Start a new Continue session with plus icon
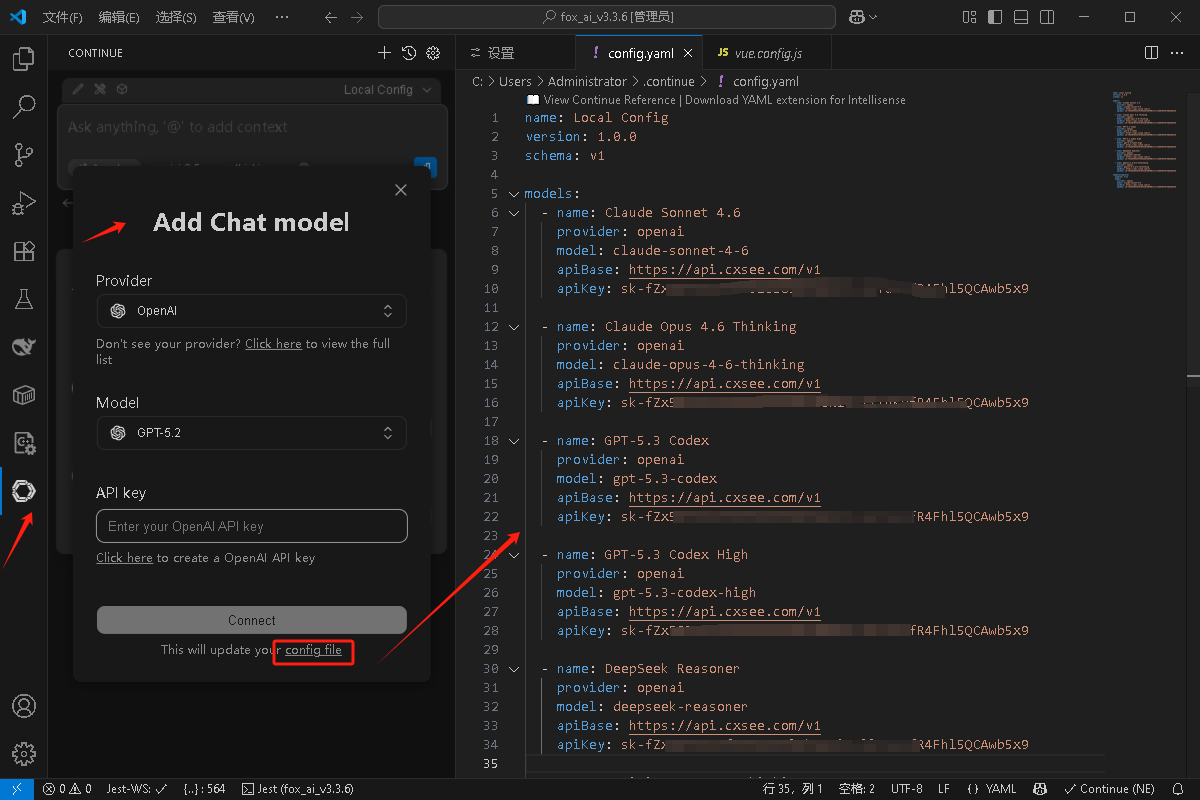Screen dimensions: 1200x800 tap(384, 53)
